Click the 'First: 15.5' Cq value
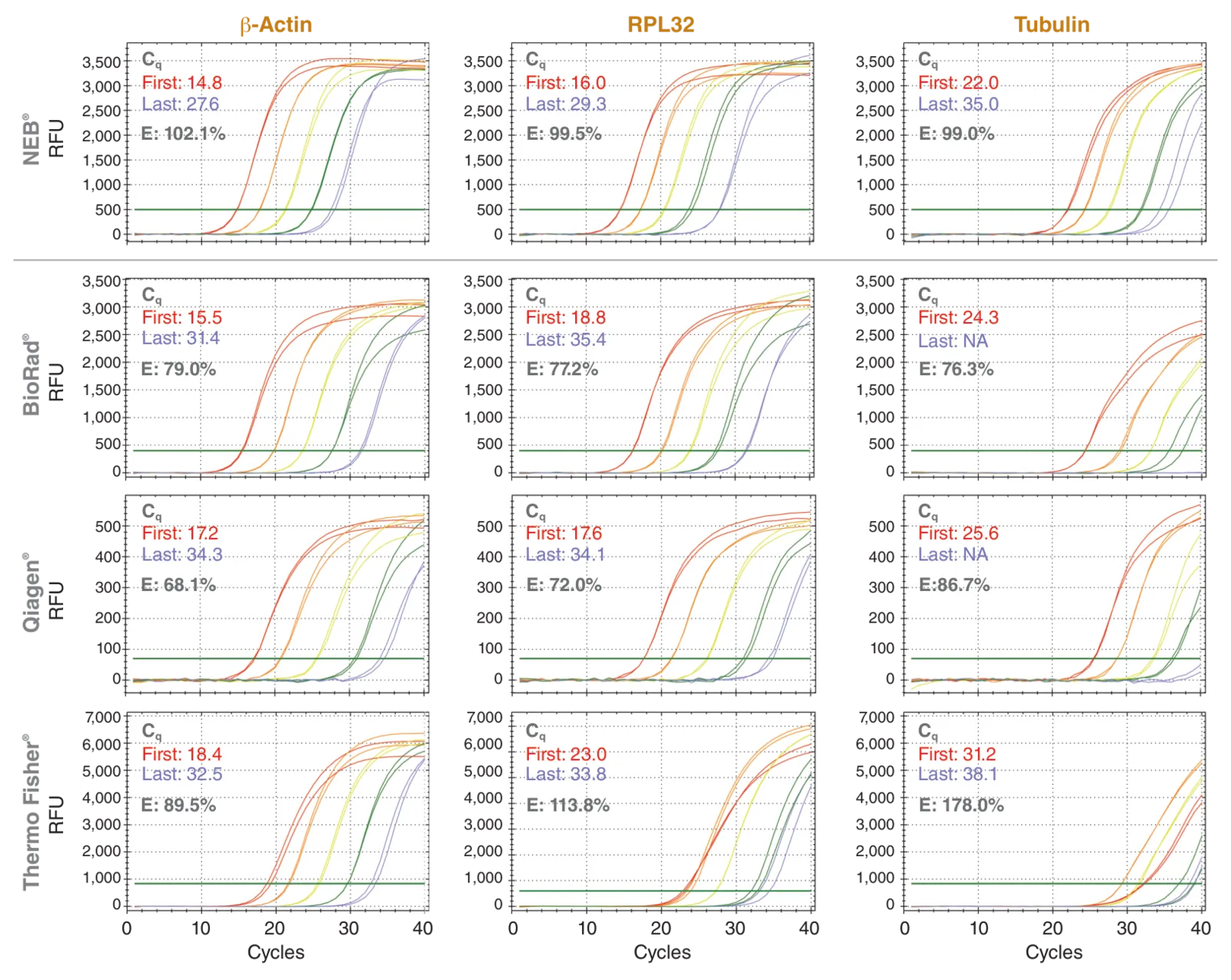 click(x=181, y=317)
